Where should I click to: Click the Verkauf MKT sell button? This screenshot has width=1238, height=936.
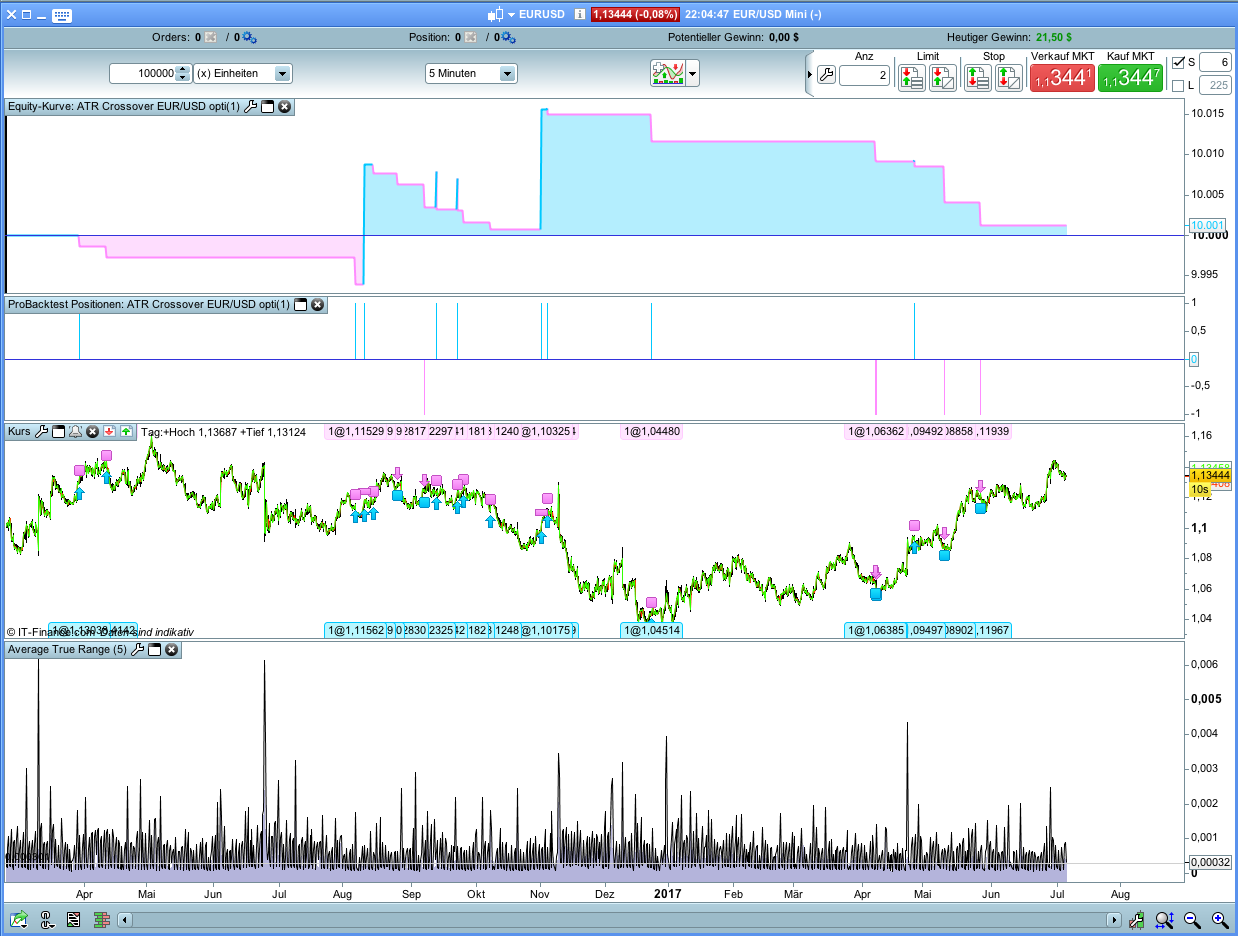[1062, 77]
